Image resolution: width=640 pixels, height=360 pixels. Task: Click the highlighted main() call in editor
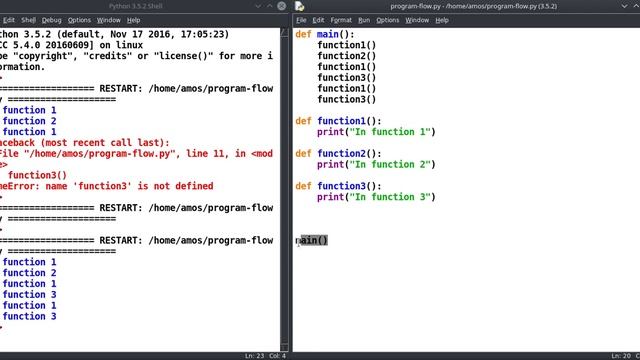(x=312, y=240)
